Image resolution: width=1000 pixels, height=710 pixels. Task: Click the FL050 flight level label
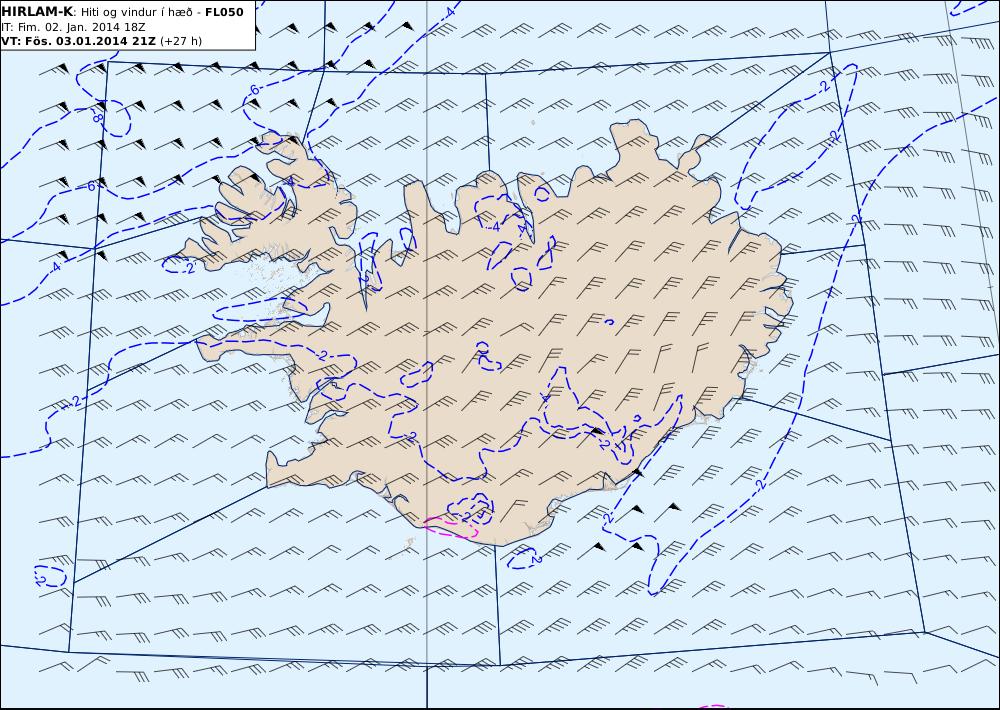224,12
